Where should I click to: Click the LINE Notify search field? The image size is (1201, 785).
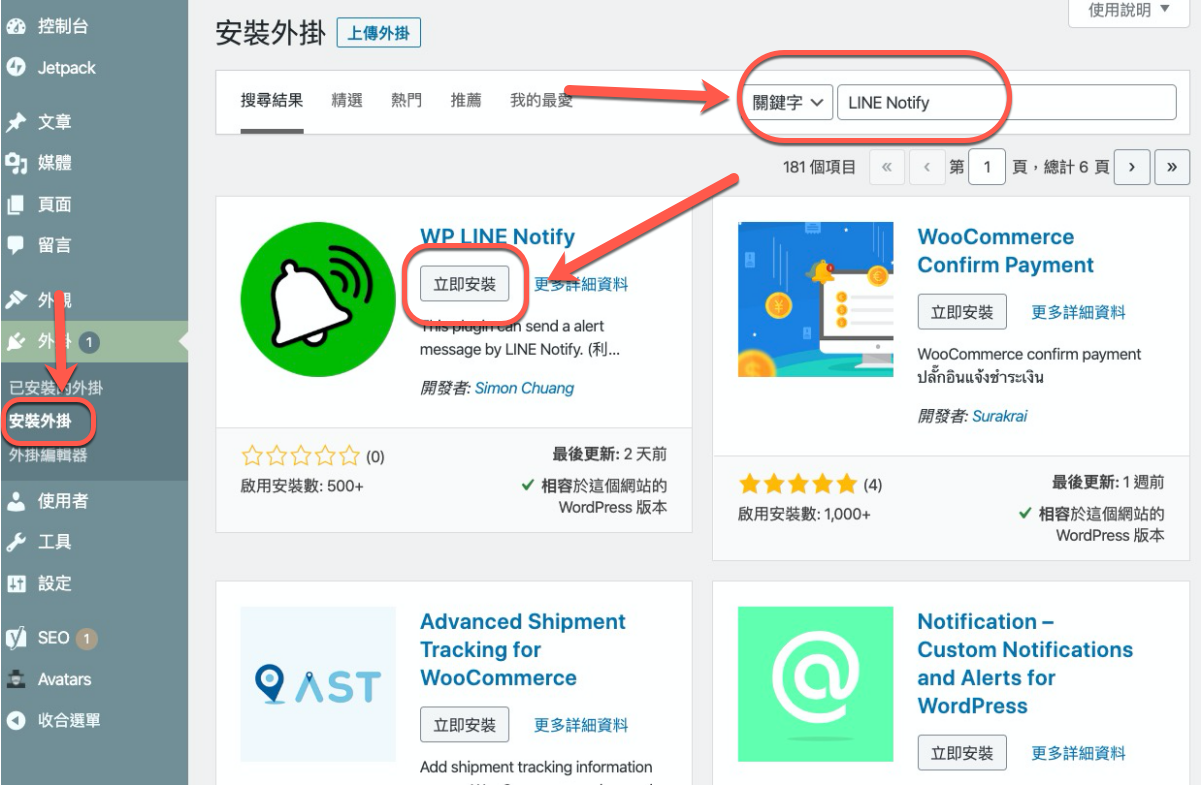point(1006,102)
